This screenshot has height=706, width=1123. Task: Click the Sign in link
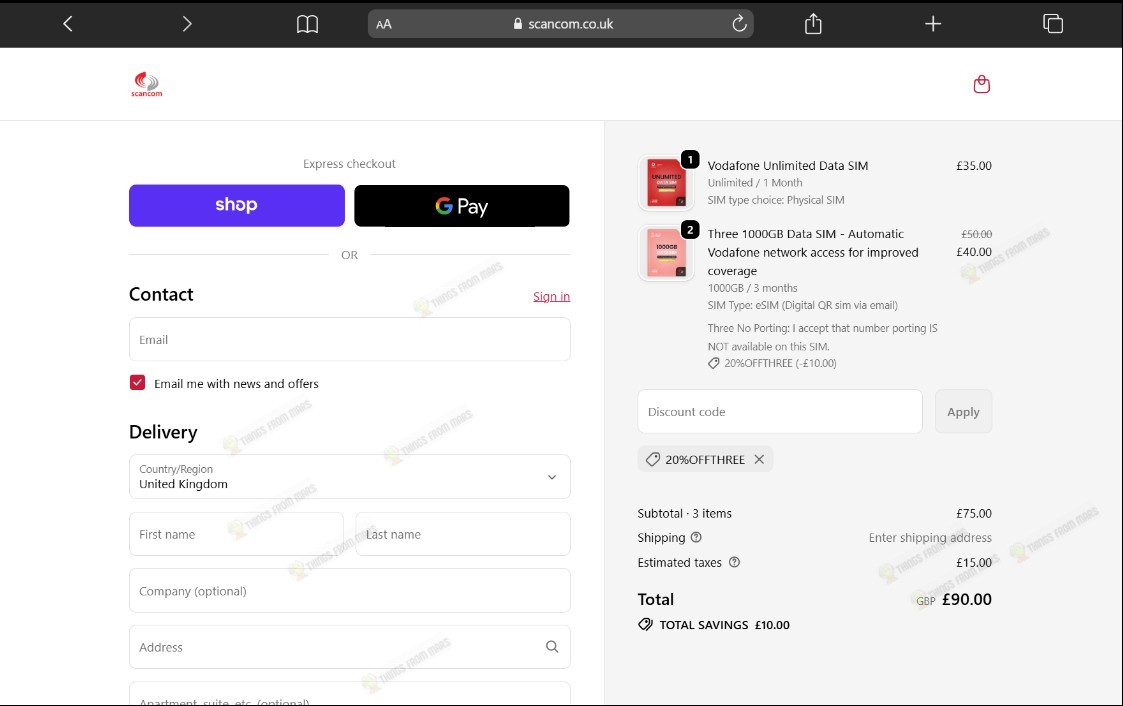[551, 296]
